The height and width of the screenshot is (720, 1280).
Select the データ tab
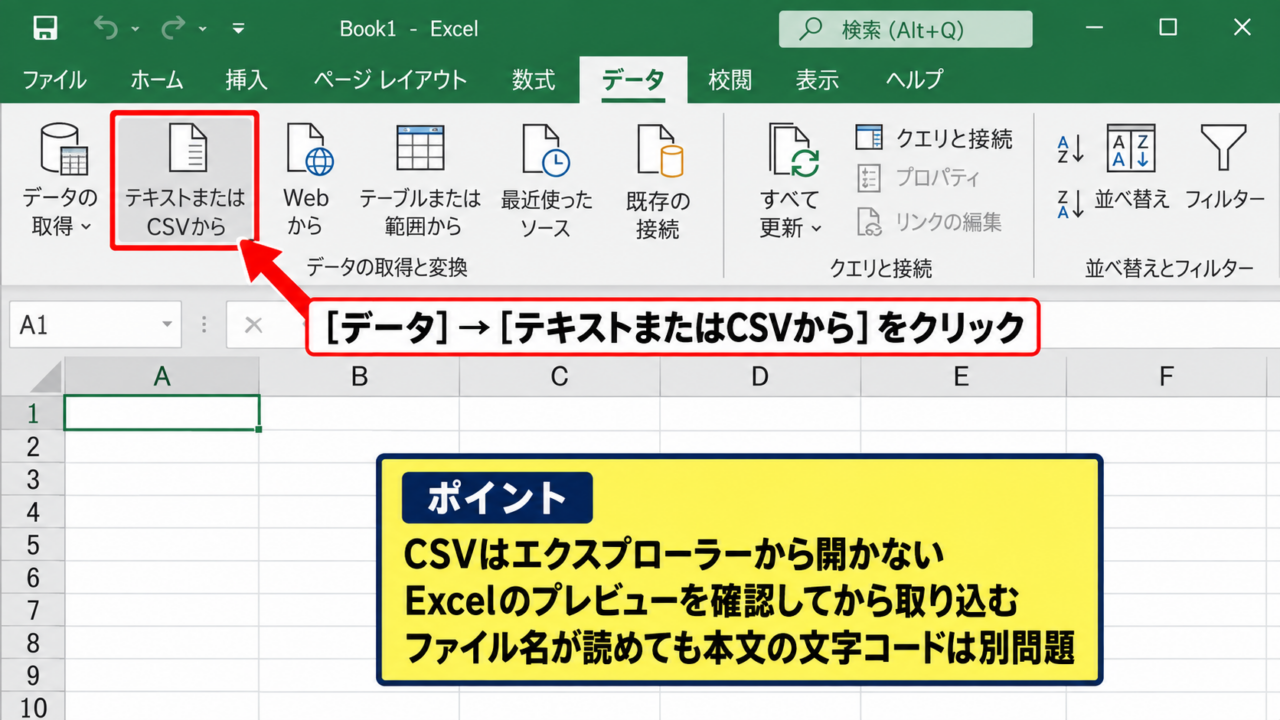[633, 80]
